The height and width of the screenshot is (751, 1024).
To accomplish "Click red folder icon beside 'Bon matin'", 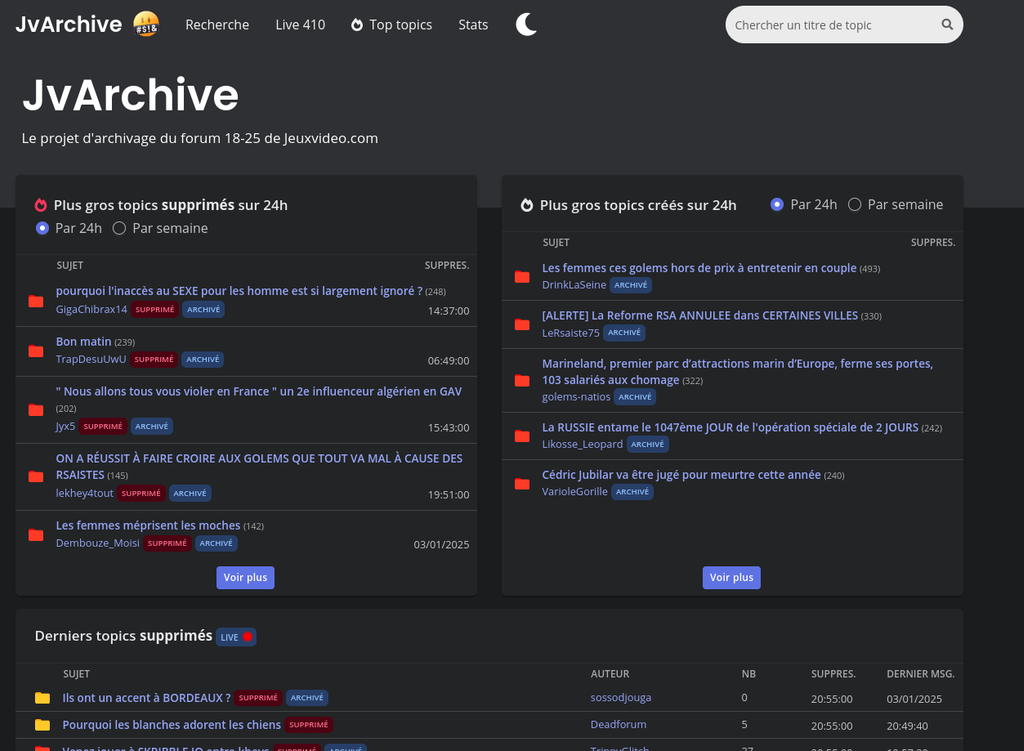I will tap(36, 351).
